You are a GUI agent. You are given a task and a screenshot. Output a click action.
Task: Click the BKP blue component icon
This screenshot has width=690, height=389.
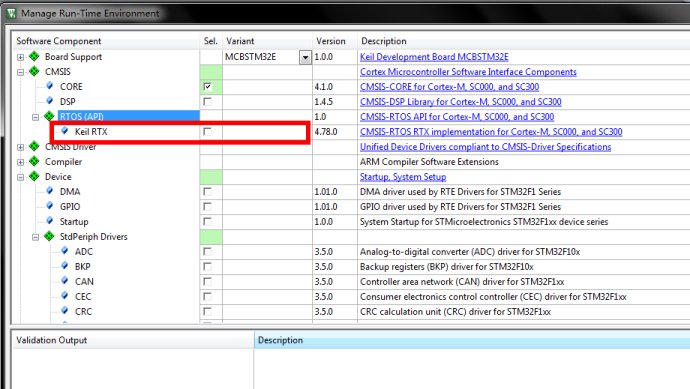65,265
